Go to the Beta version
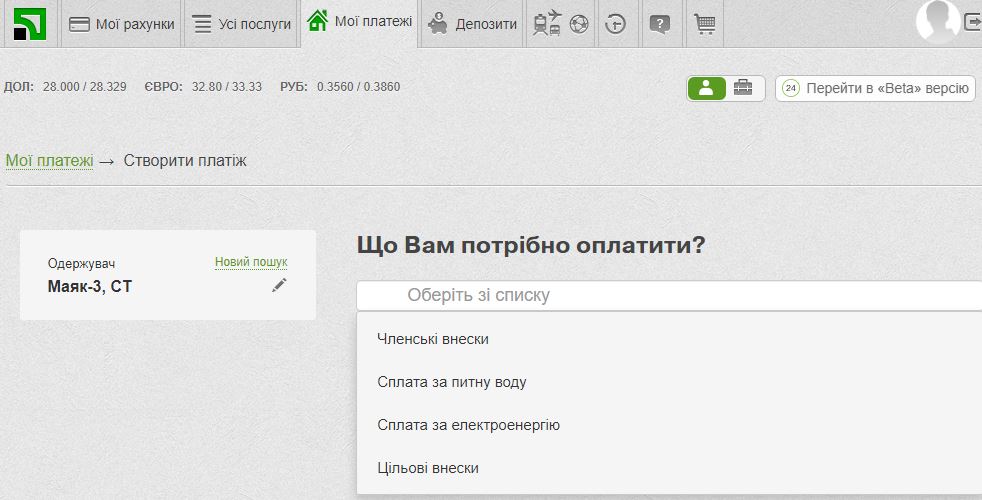The height and width of the screenshot is (500, 982). pos(876,88)
